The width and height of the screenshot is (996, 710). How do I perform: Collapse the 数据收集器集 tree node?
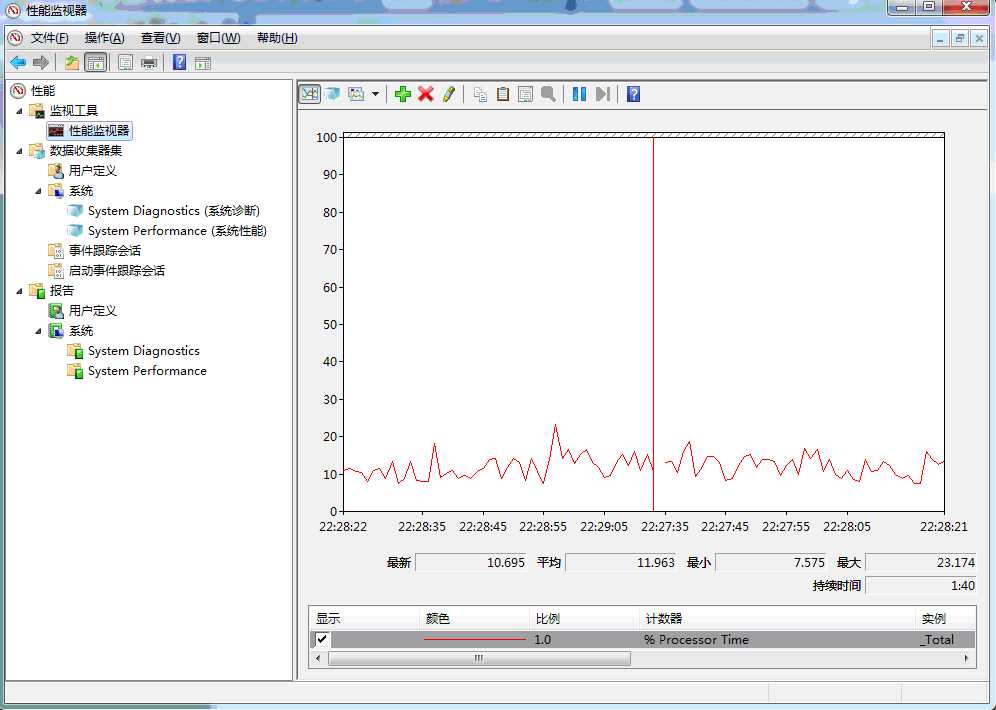tap(19, 151)
